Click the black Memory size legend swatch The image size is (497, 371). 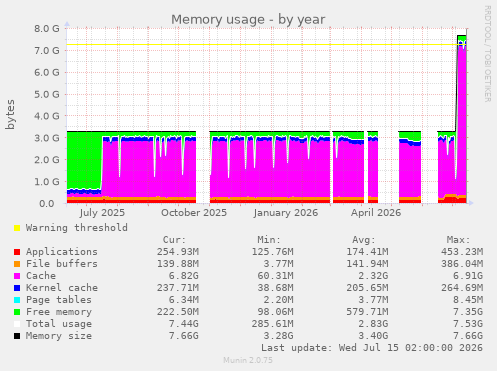(x=17, y=336)
